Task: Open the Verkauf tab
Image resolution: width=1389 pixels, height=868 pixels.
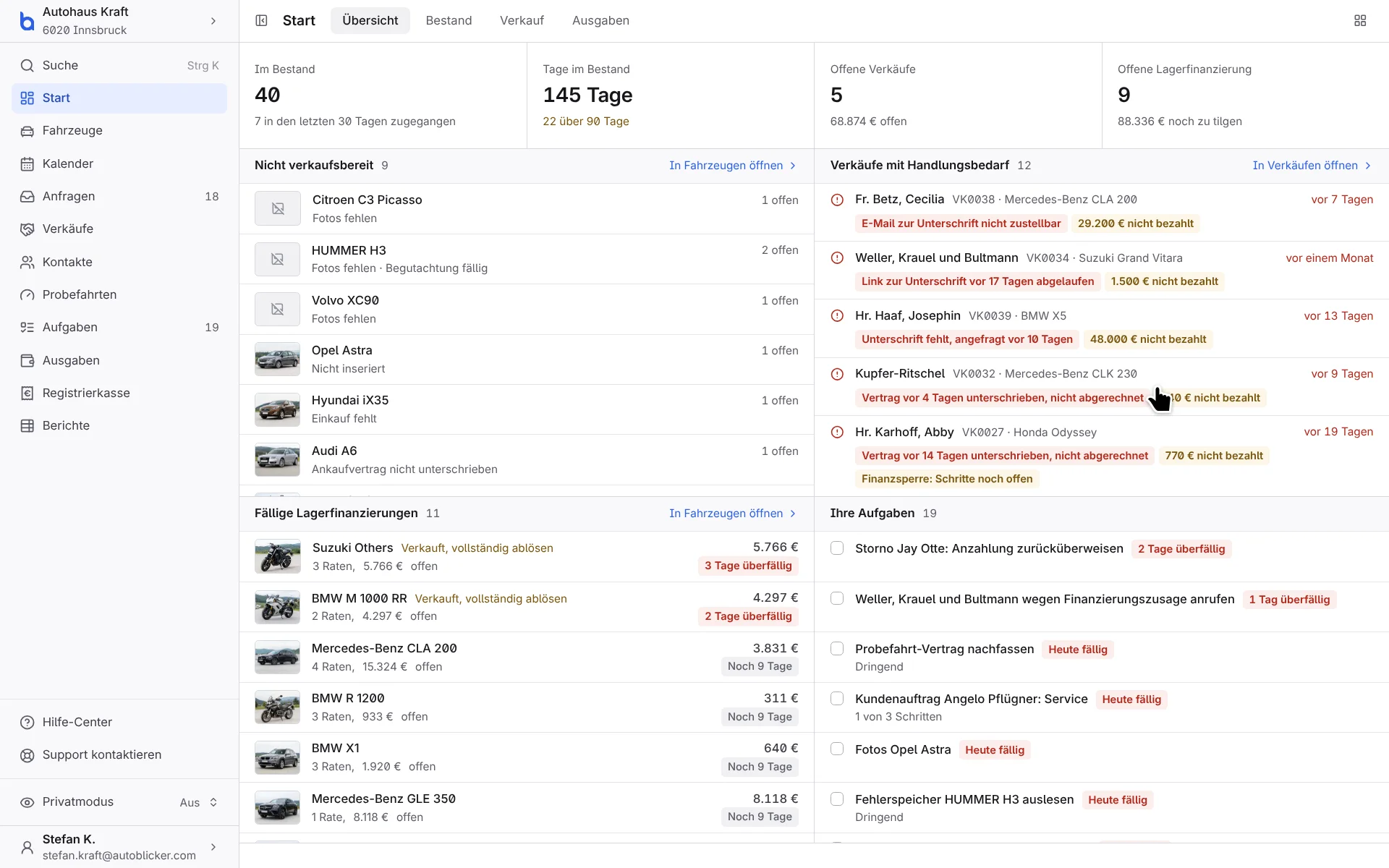Action: pyautogui.click(x=522, y=20)
